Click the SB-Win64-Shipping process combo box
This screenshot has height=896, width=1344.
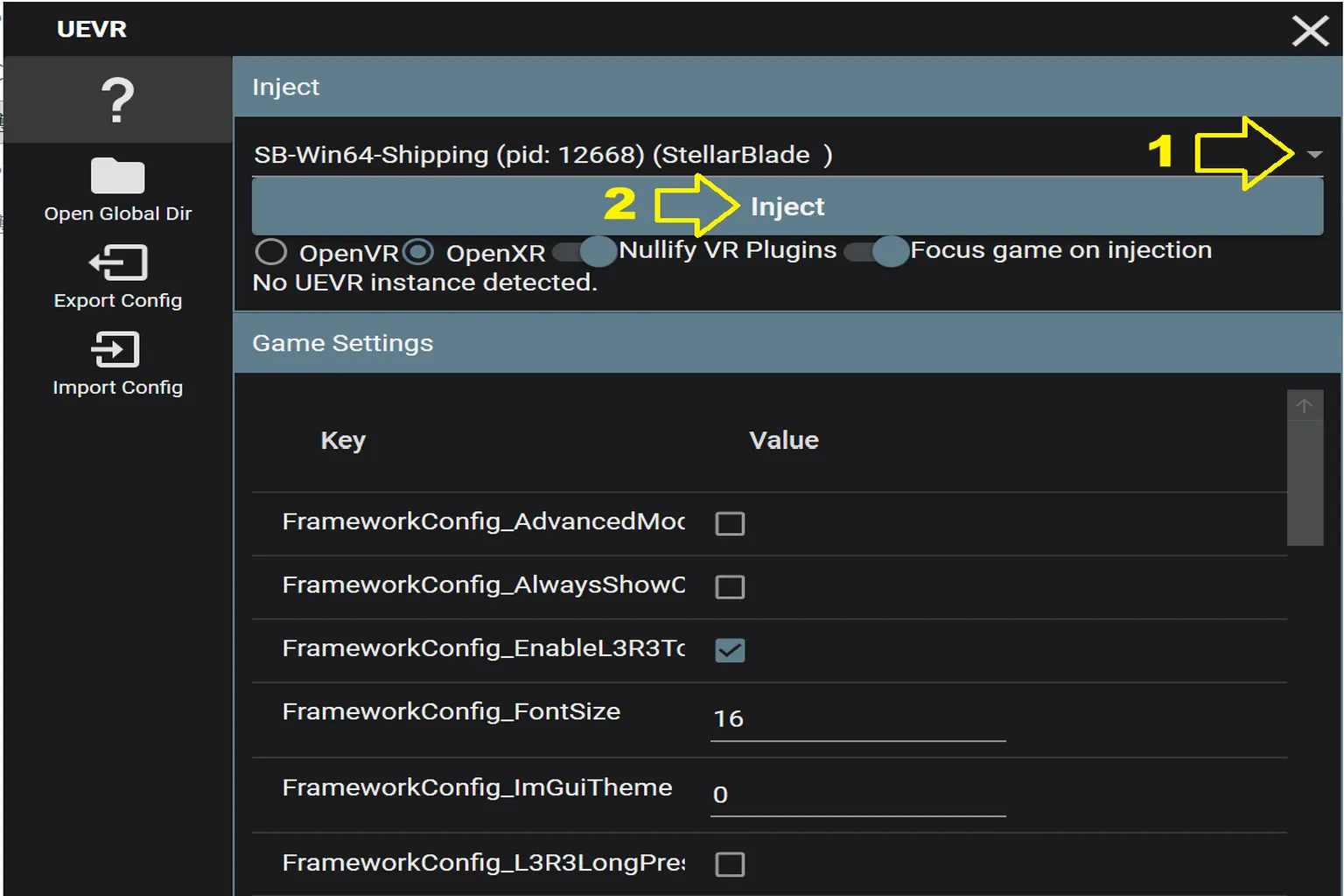click(x=787, y=155)
